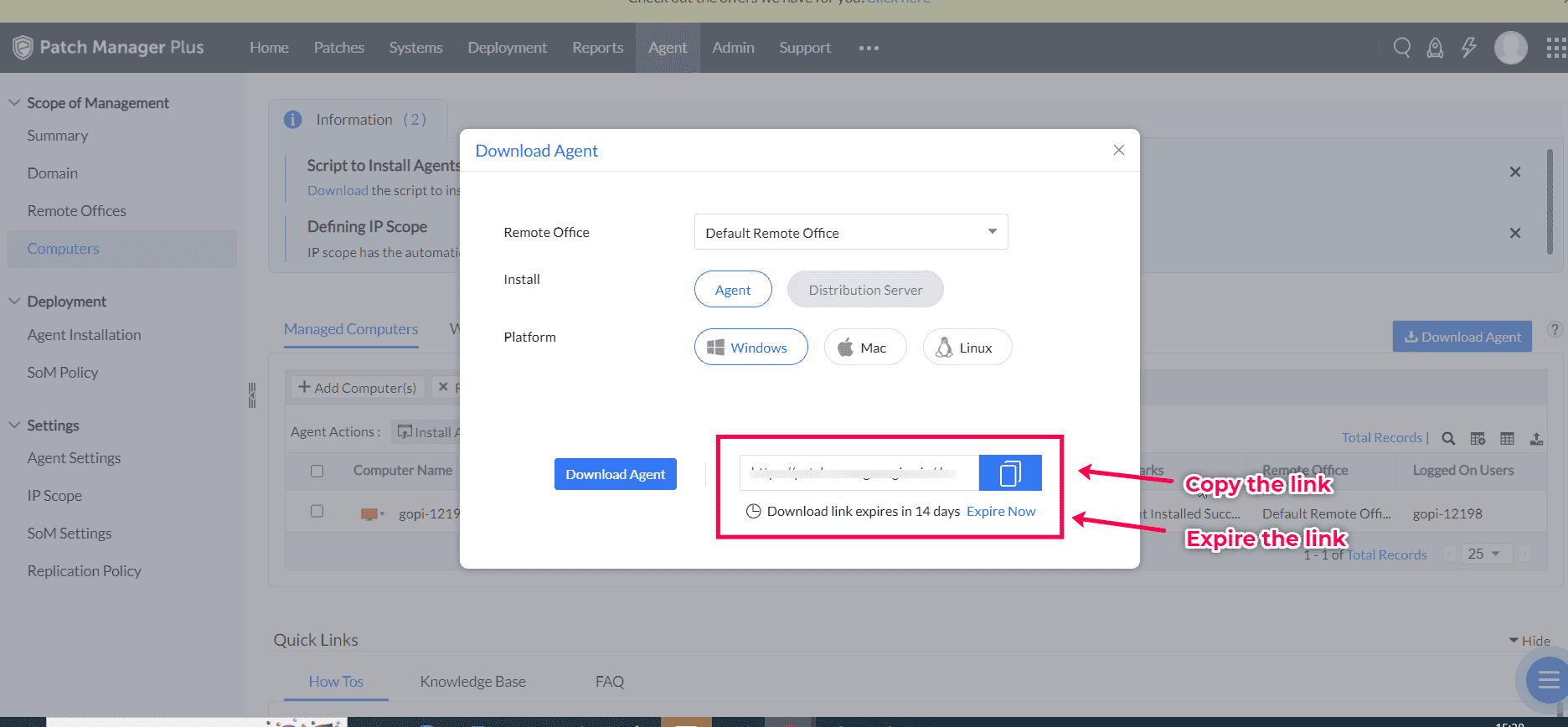Screen dimensions: 1568x727
Task: Copy the download link with the clipboard icon
Action: click(x=1010, y=473)
